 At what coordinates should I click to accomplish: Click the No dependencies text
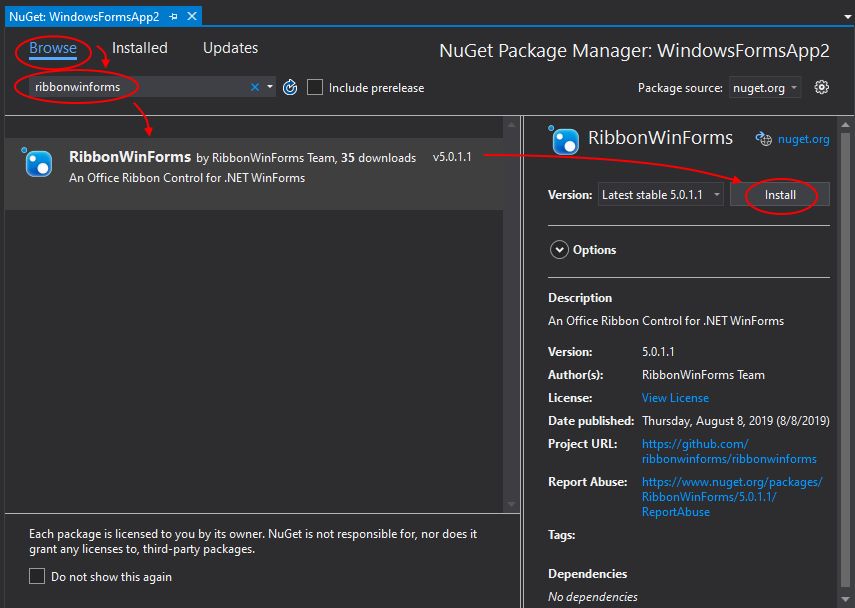[593, 597]
